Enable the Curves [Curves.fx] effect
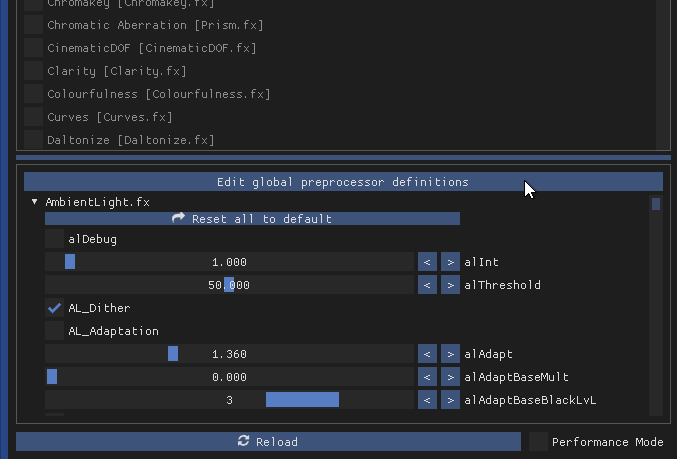This screenshot has width=677, height=459. (x=33, y=117)
